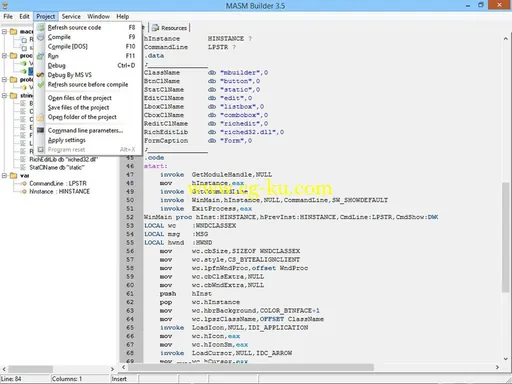Click line number 52 in the gutter
This screenshot has height=384, width=512.
130,217
